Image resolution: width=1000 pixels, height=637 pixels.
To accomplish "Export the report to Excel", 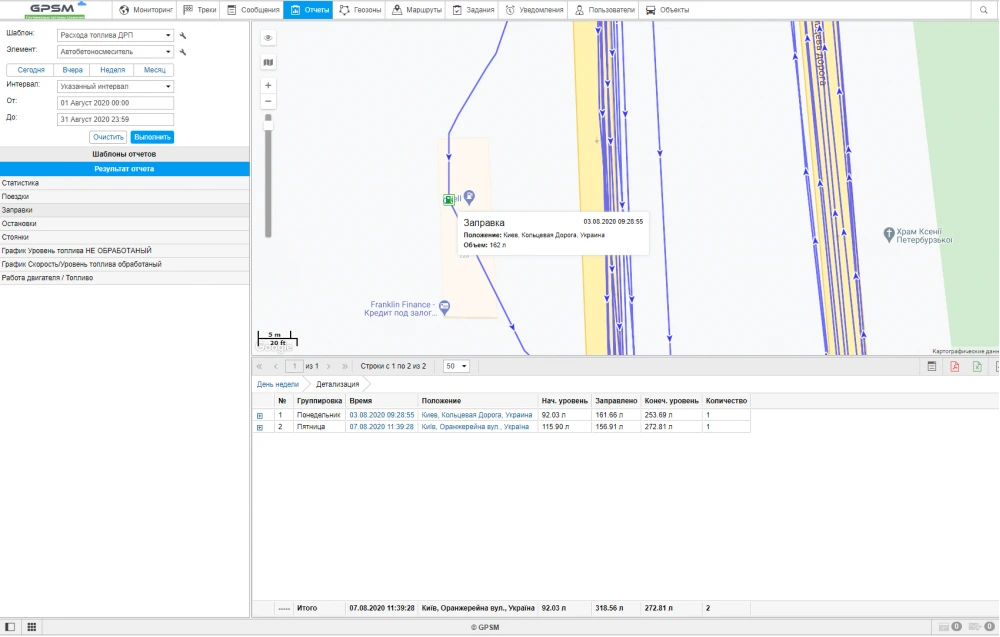I will [977, 367].
